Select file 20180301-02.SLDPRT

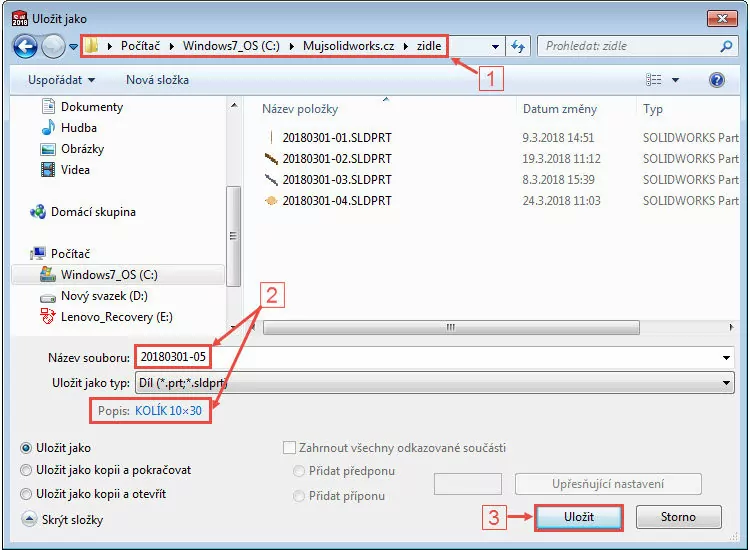(x=337, y=159)
